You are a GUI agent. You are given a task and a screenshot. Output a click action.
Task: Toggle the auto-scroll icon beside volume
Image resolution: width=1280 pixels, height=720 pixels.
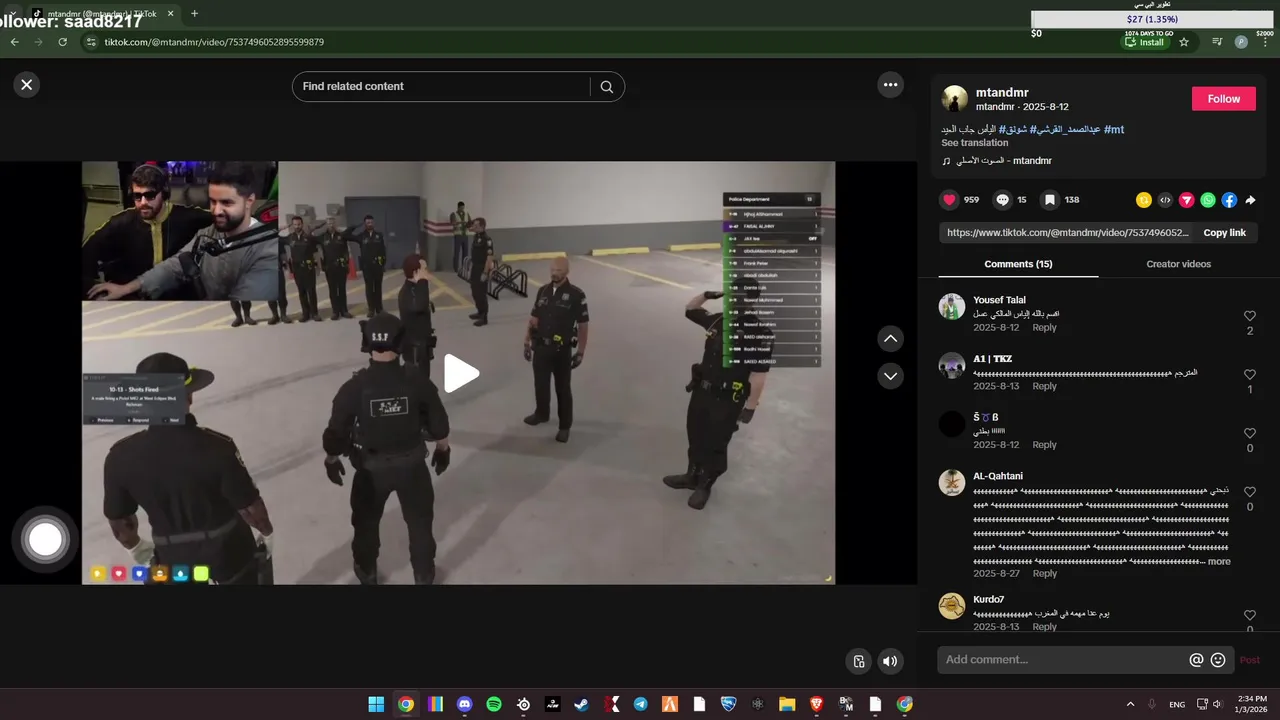[858, 661]
